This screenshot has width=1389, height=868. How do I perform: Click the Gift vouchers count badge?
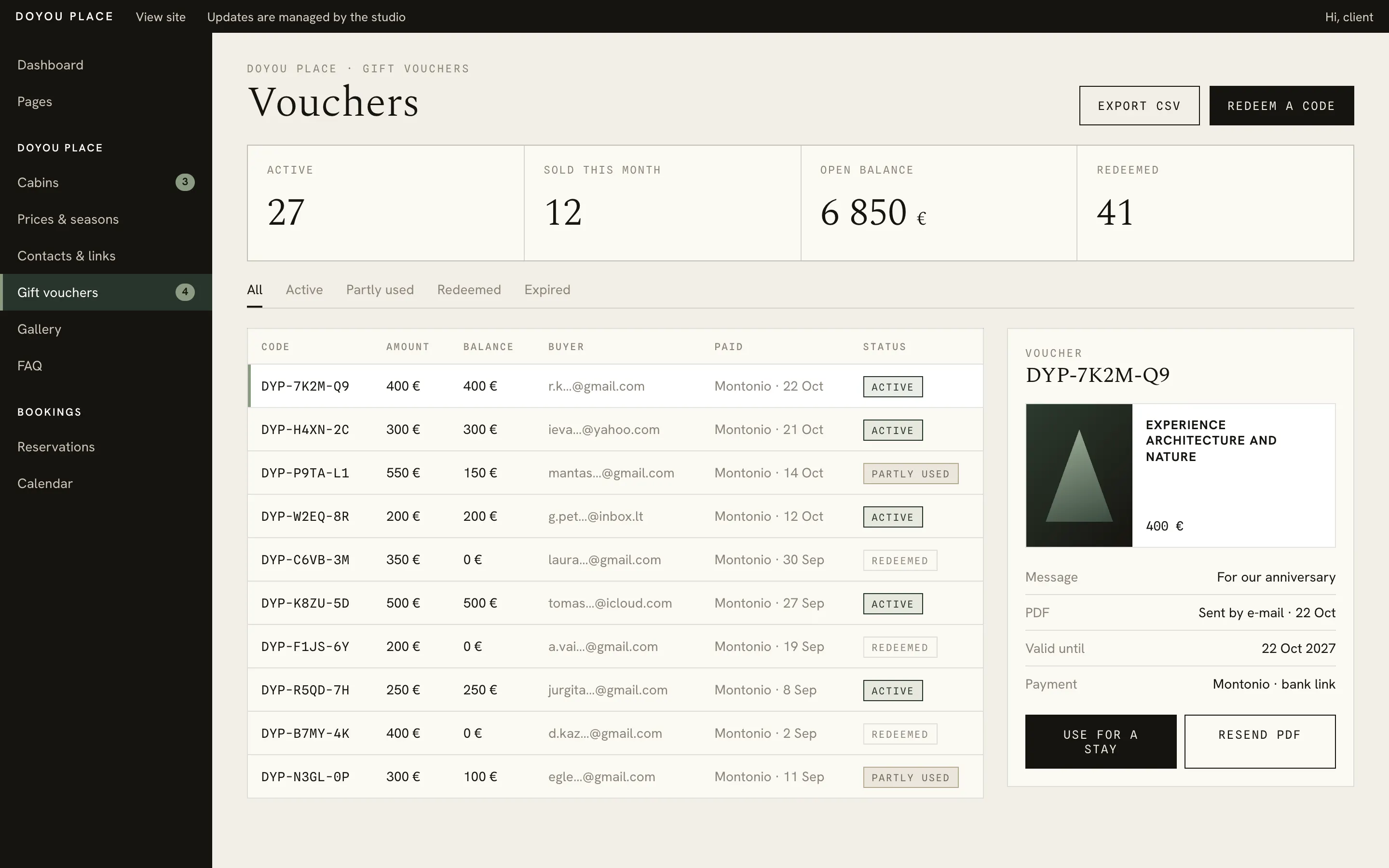pyautogui.click(x=185, y=292)
